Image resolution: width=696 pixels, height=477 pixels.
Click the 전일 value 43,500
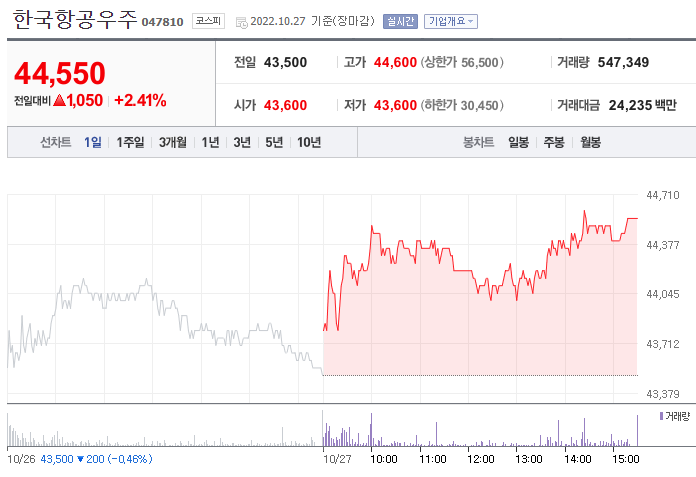(285, 63)
